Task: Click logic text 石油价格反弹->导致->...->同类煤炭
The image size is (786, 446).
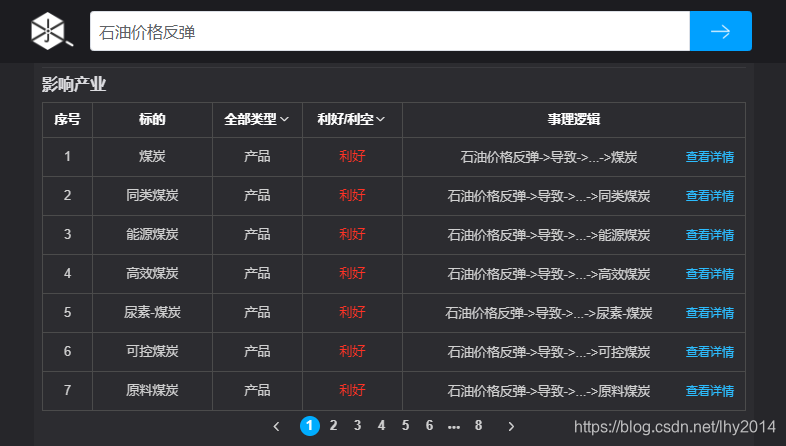Action: (549, 196)
